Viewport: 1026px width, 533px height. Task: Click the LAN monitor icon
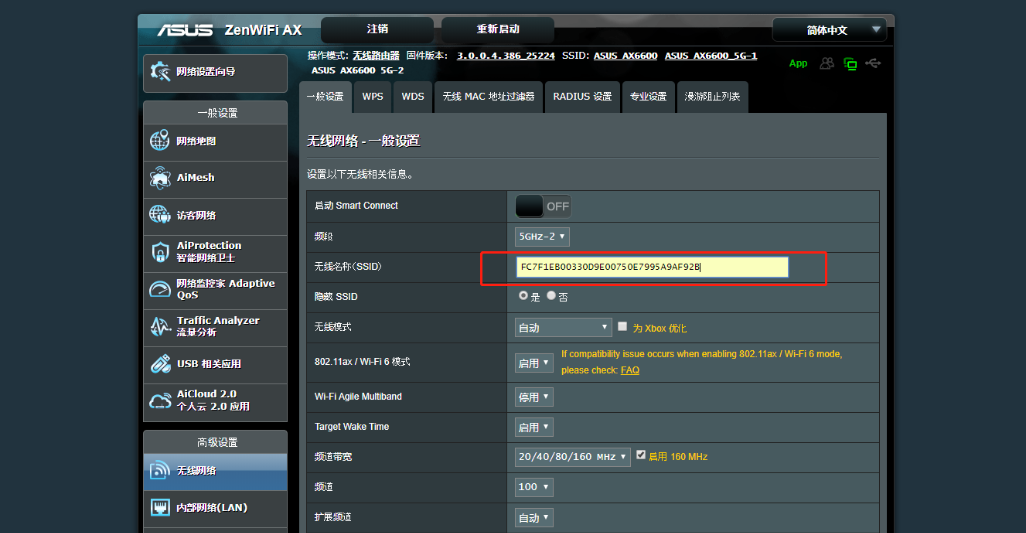click(160, 507)
